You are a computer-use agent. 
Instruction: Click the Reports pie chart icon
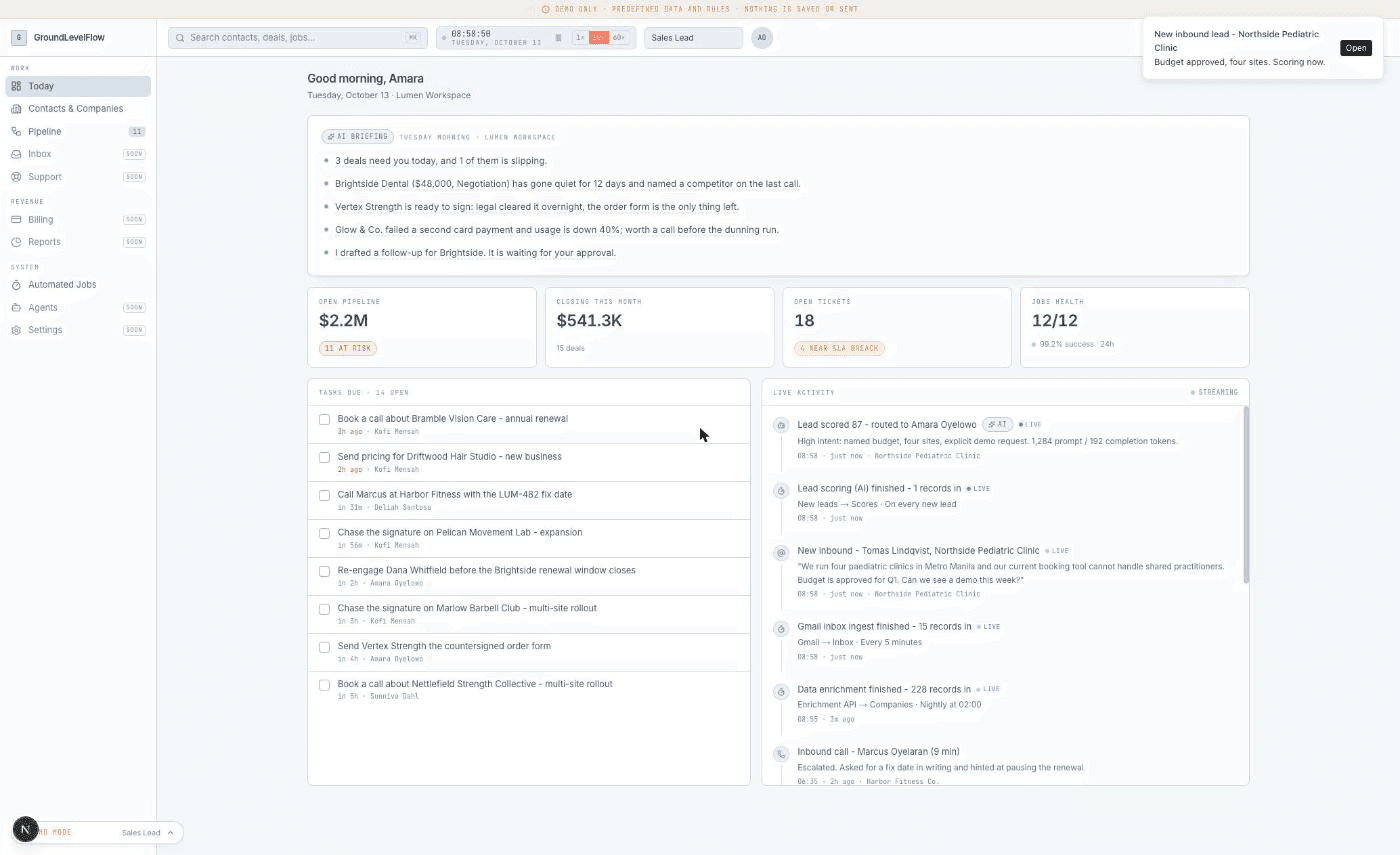[x=16, y=242]
